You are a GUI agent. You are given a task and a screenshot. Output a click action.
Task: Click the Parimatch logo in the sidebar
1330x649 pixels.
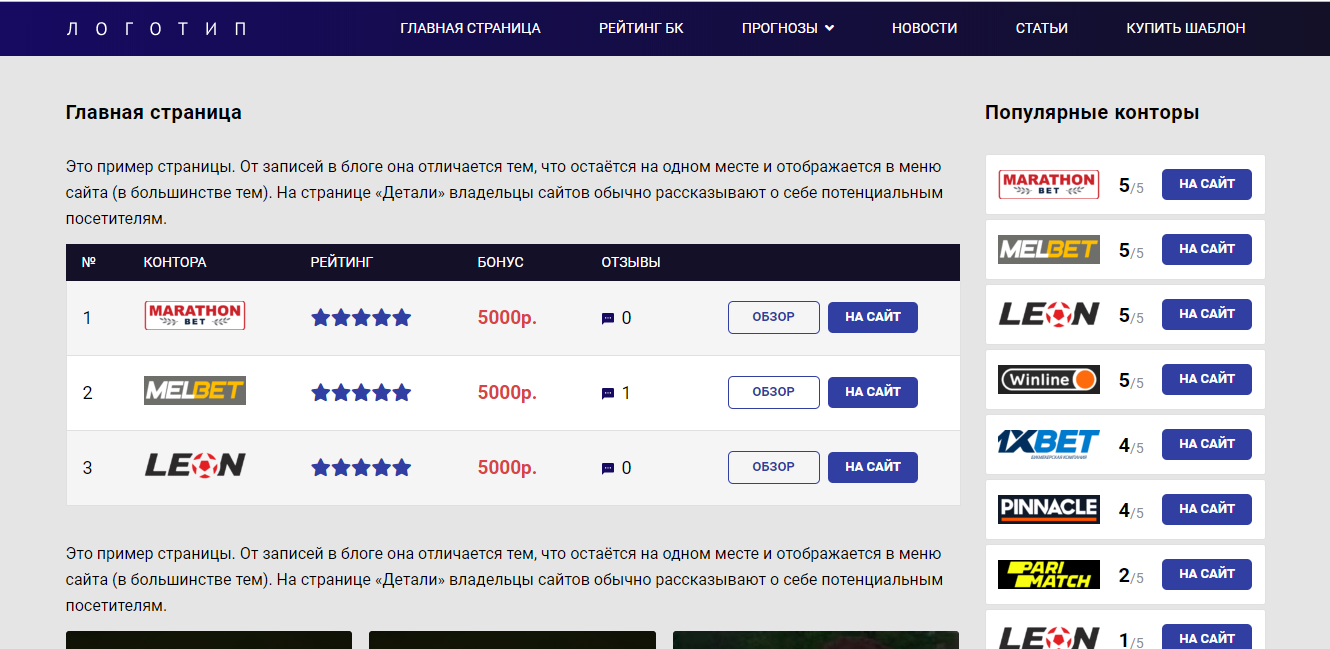(1048, 574)
